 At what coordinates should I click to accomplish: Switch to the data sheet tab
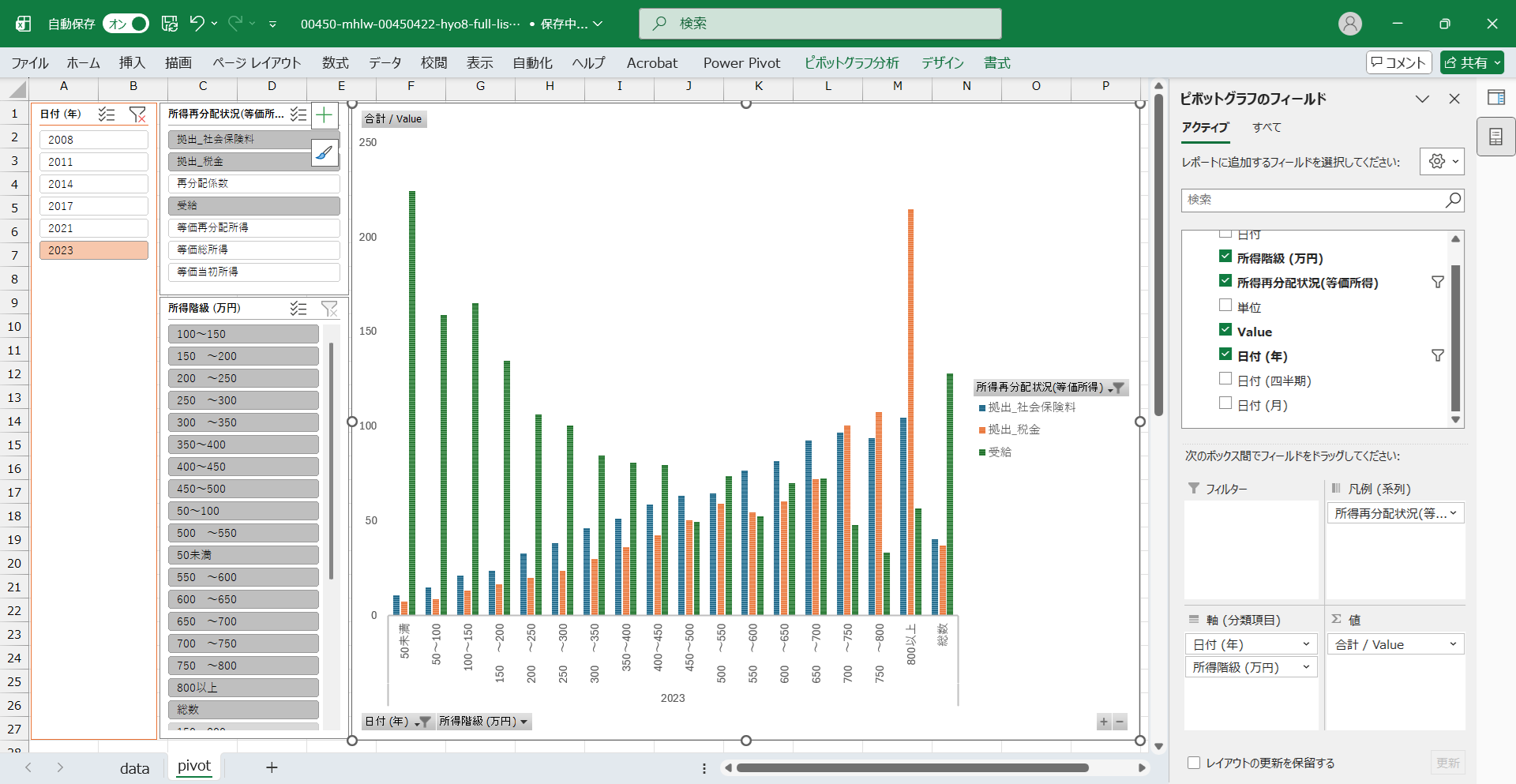pos(134,767)
